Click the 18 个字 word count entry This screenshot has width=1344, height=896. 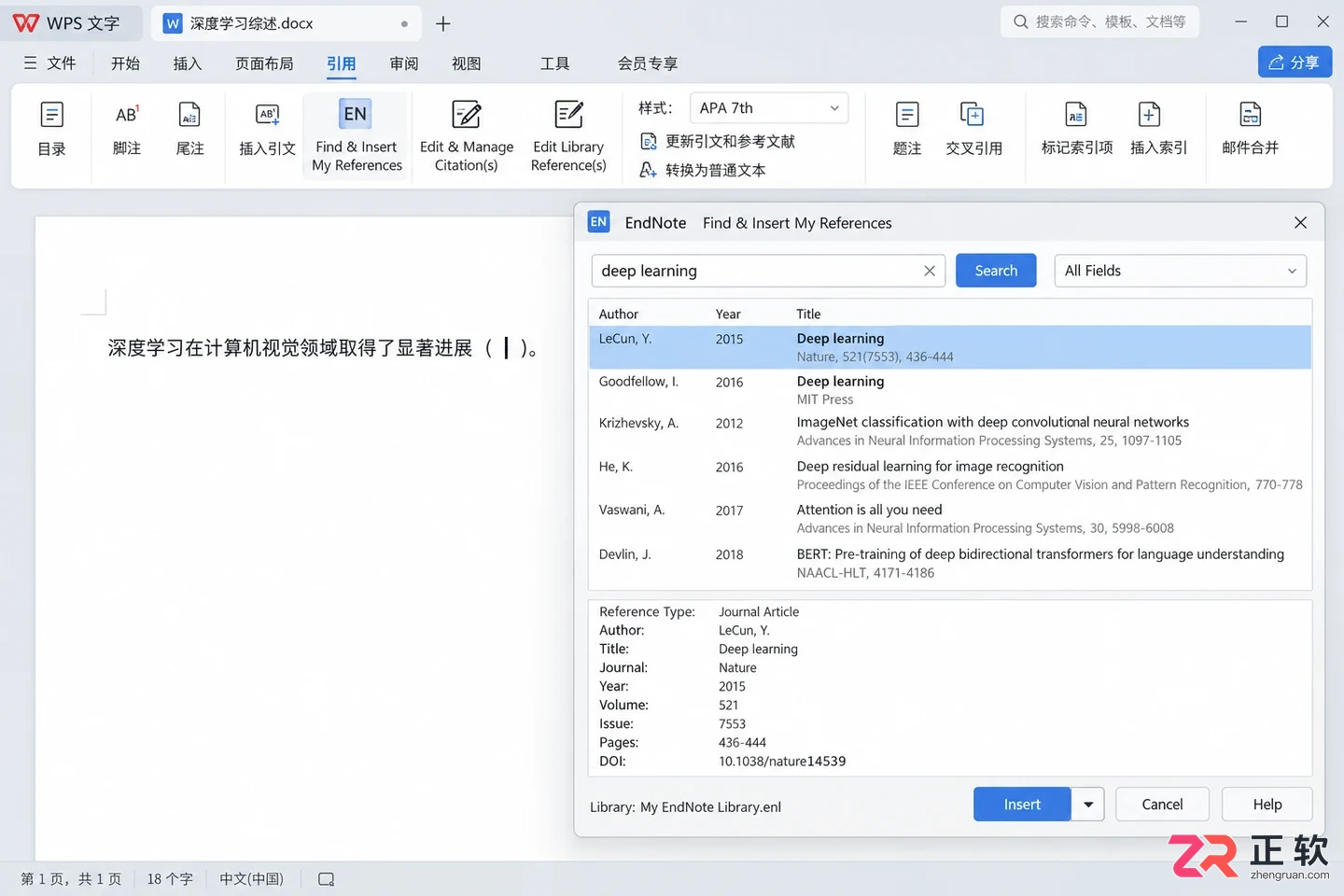point(170,879)
